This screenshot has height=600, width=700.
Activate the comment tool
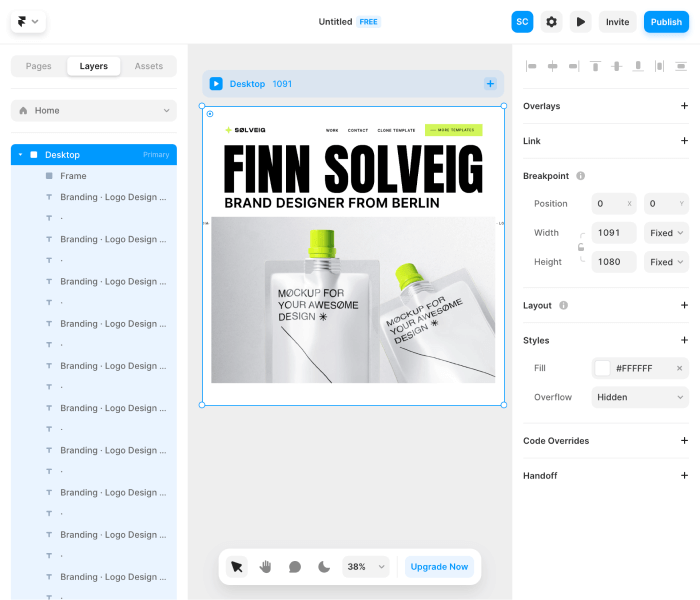[295, 566]
